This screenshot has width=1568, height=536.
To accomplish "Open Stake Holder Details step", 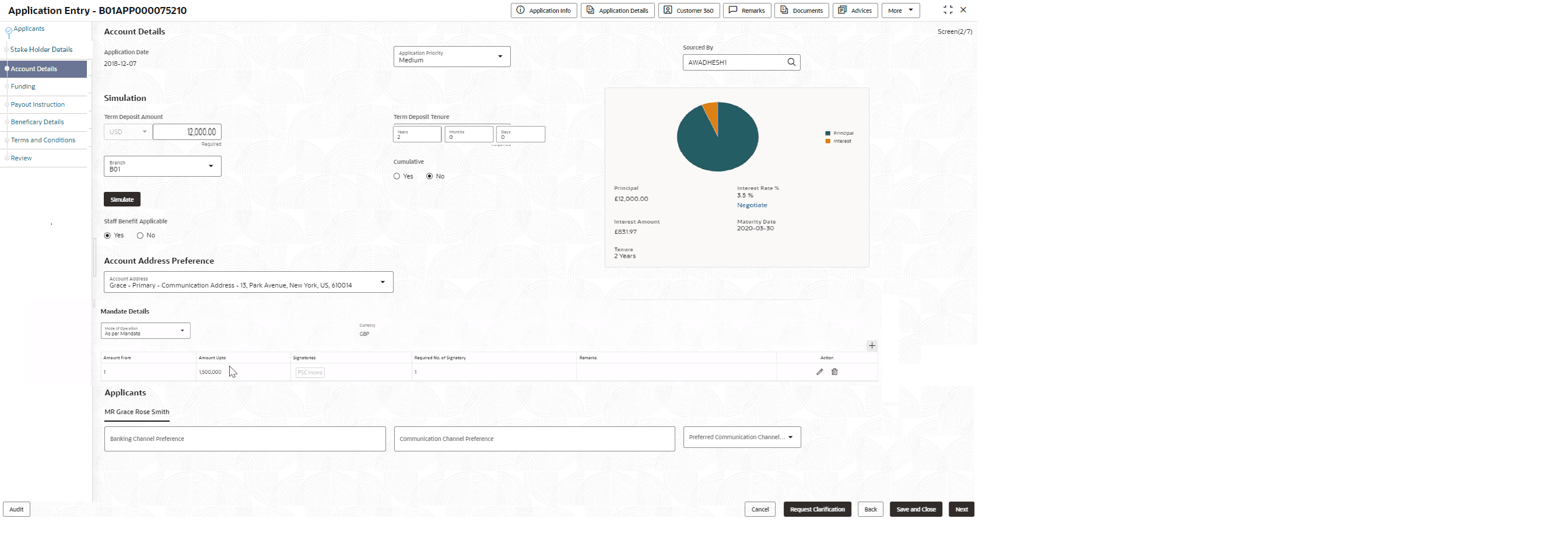I will coord(41,50).
